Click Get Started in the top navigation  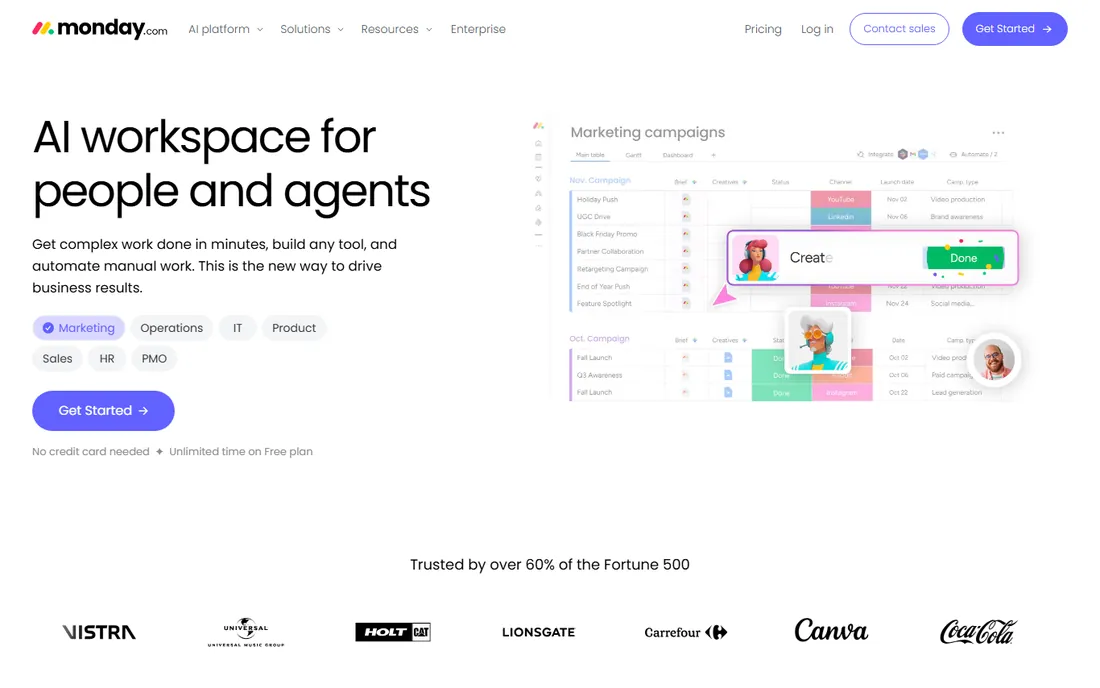[1014, 29]
